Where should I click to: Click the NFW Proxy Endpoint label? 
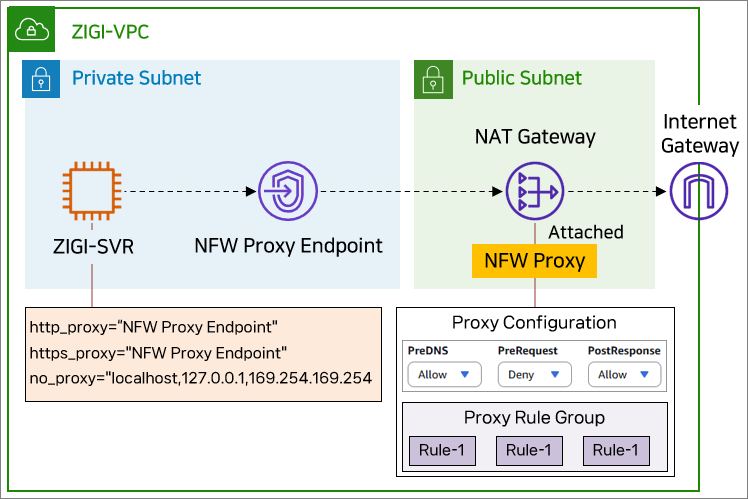[x=288, y=246]
